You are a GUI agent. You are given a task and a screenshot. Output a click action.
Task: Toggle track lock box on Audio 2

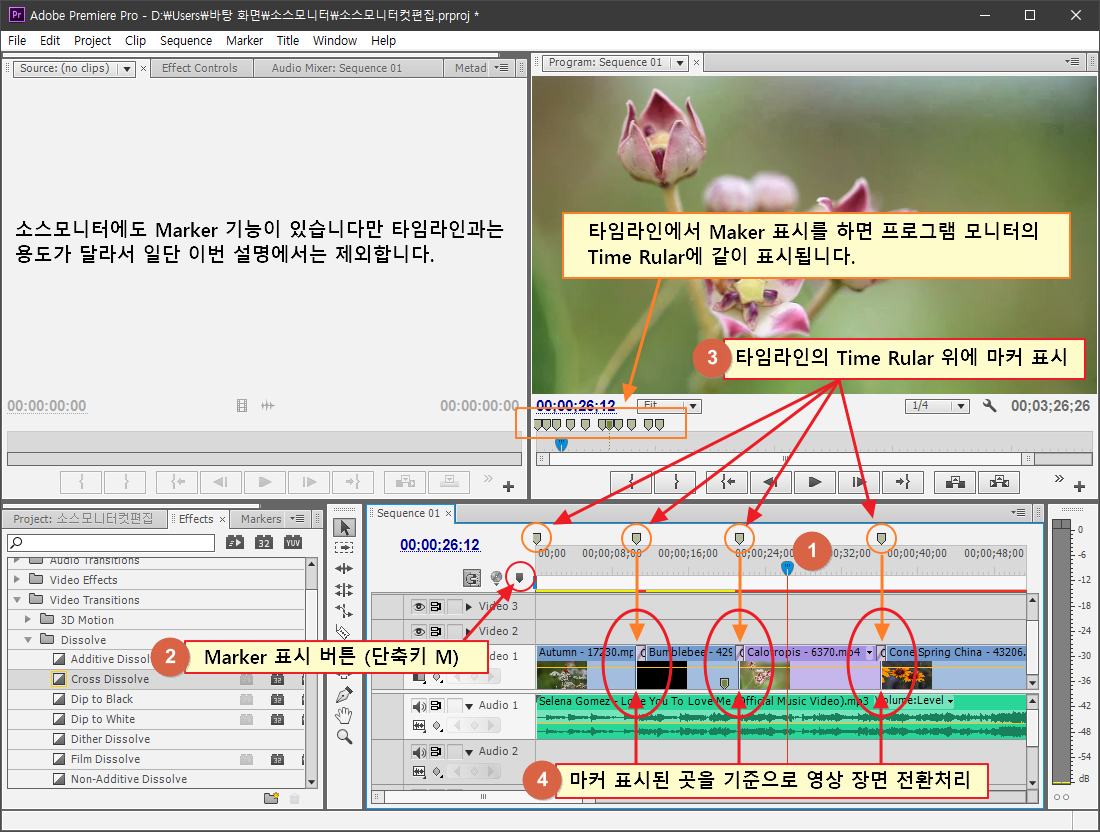[455, 752]
